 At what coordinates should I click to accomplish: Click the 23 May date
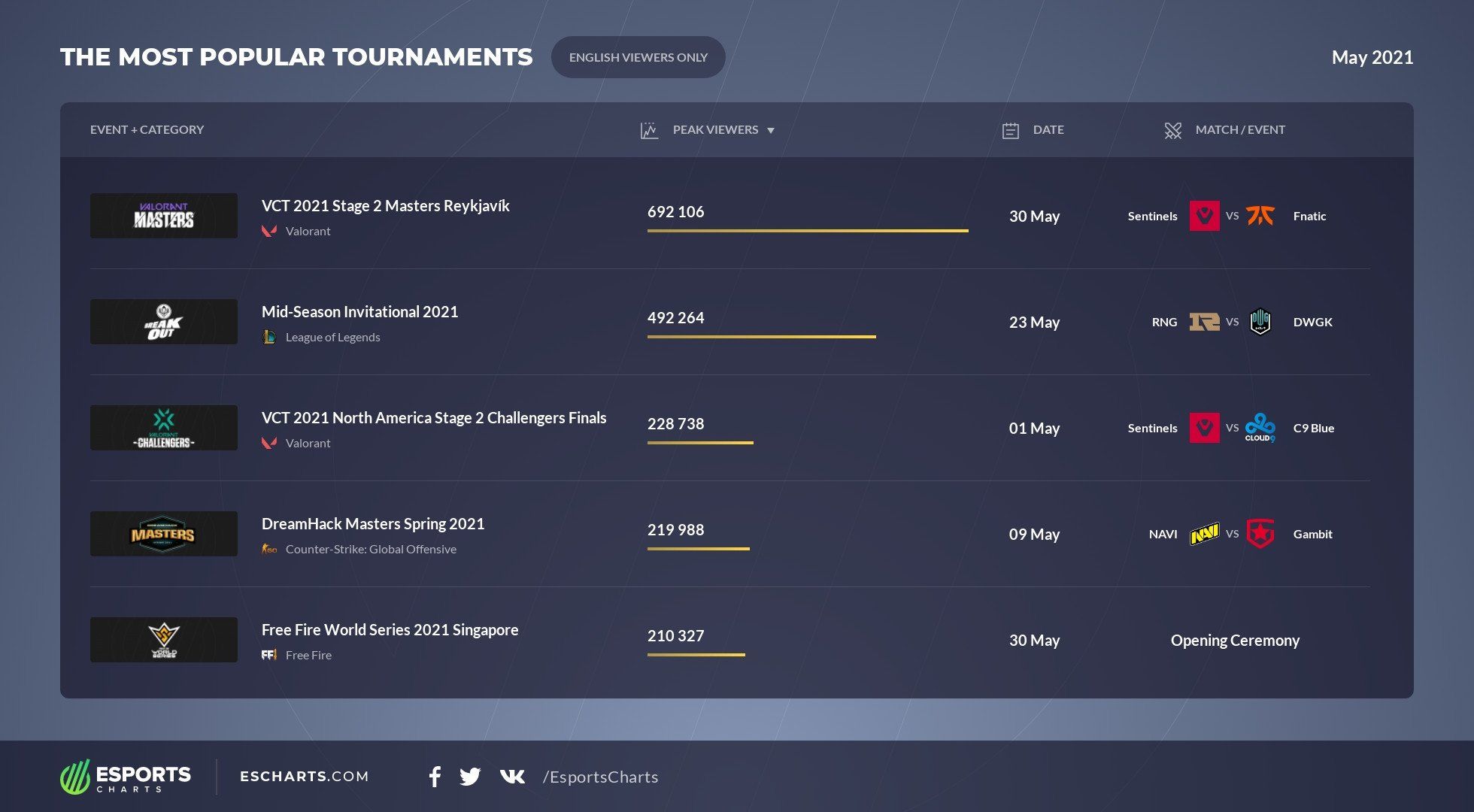[x=1034, y=323]
